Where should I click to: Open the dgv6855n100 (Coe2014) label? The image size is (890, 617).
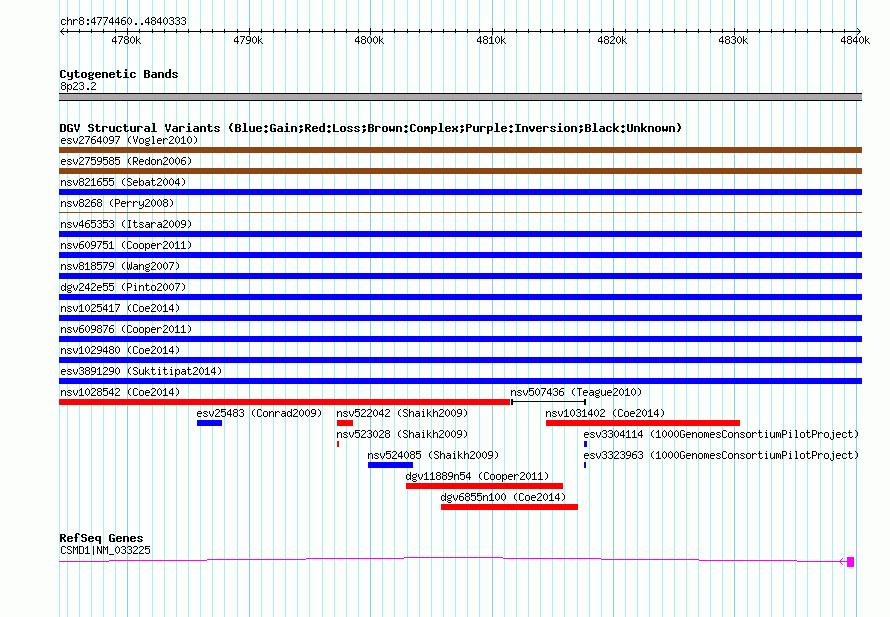503,497
